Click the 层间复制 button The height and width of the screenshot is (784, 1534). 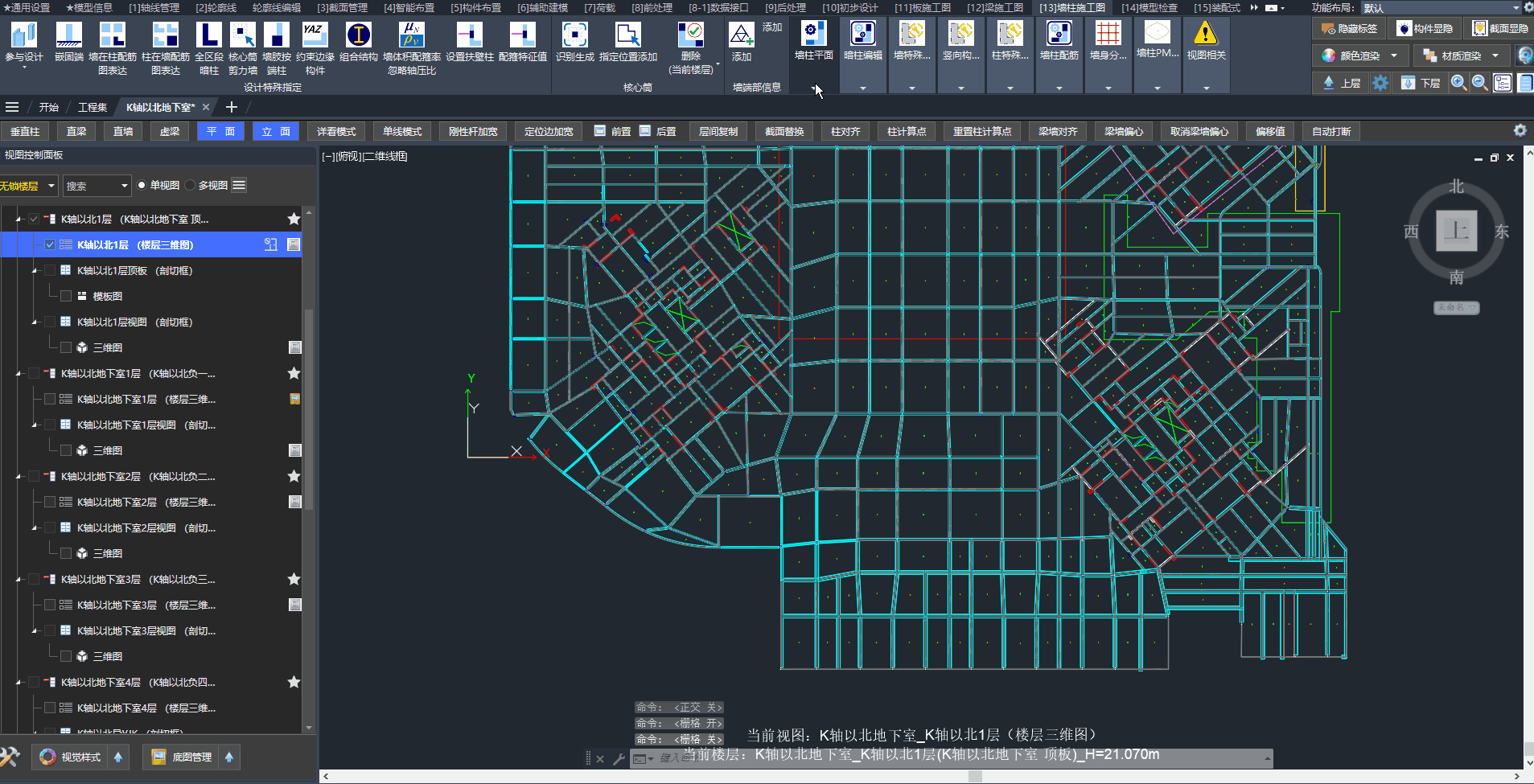718,131
